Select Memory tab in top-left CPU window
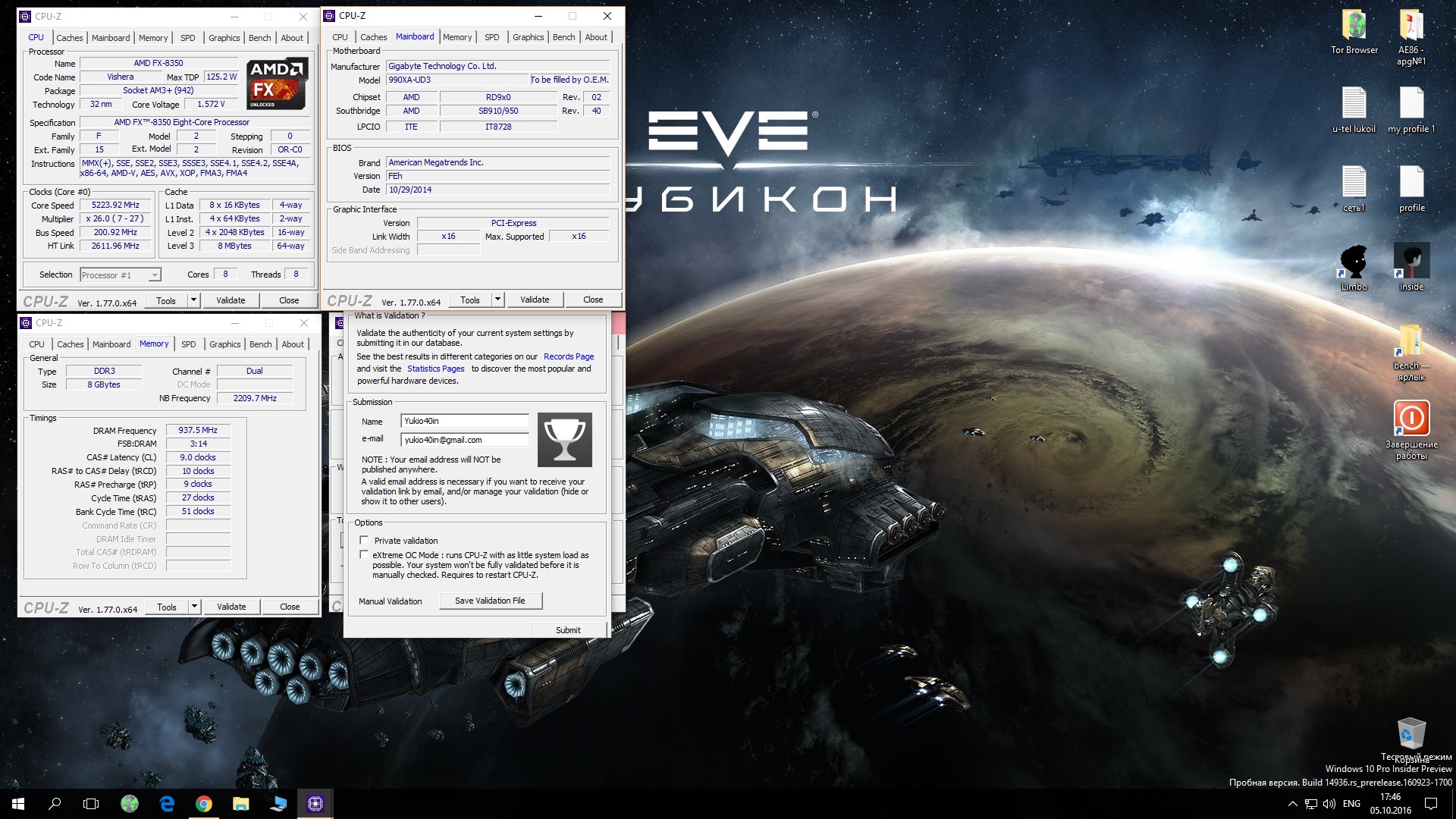 pyautogui.click(x=153, y=37)
